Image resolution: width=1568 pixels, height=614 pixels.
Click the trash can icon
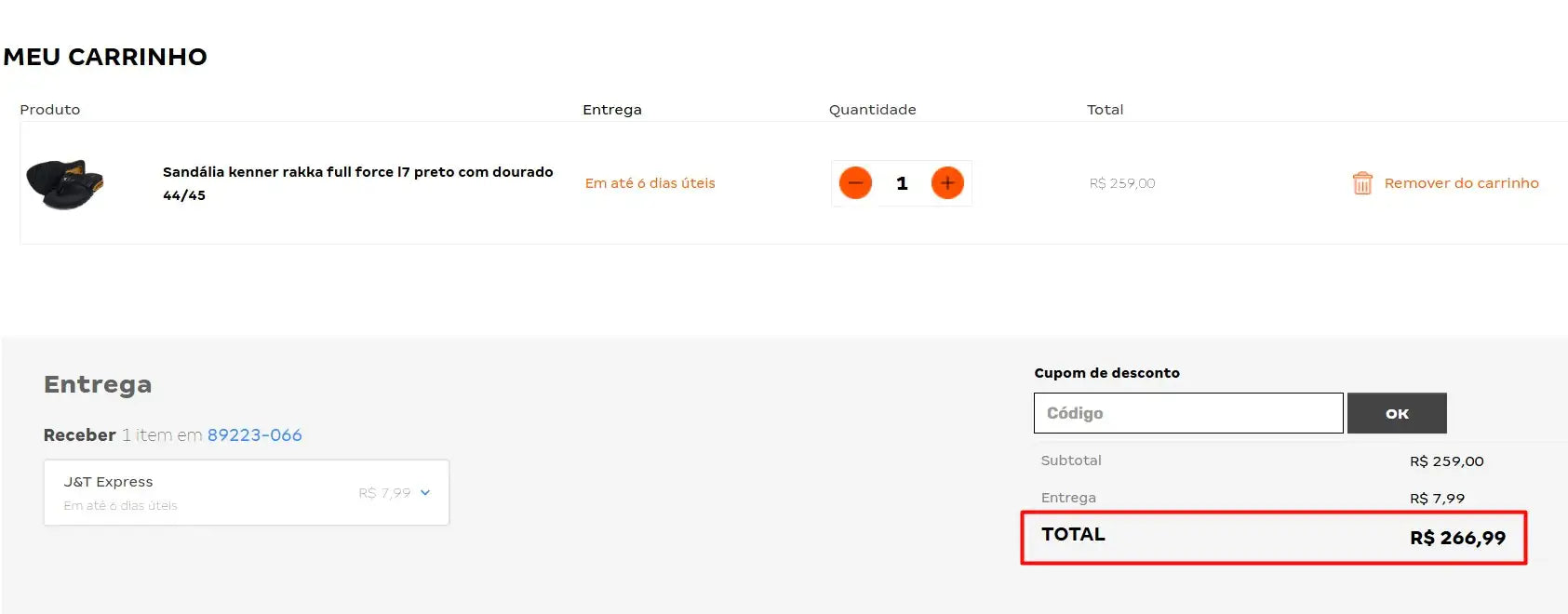(1361, 183)
